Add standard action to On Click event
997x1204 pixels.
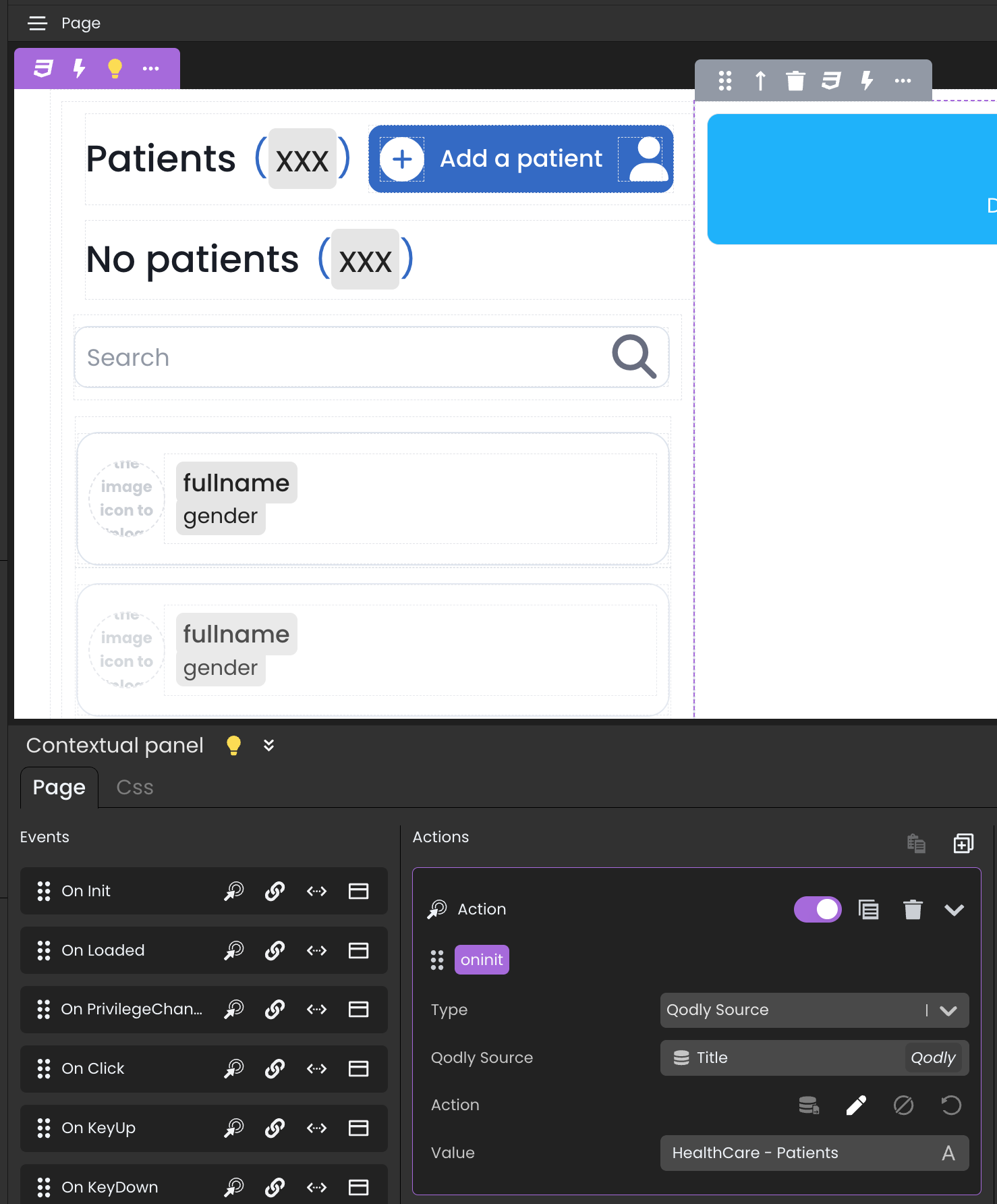(x=233, y=1069)
